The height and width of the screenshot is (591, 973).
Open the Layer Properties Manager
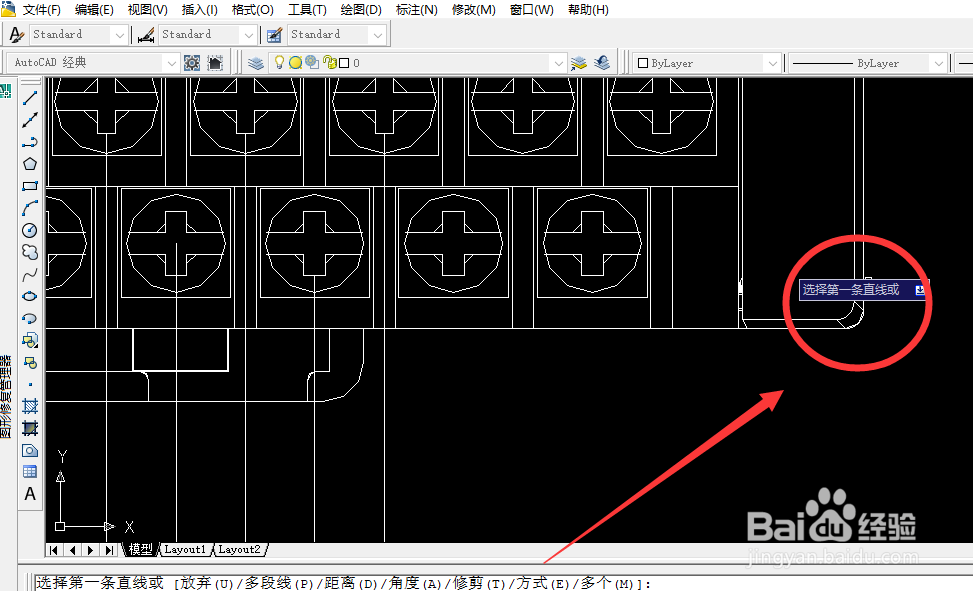(256, 63)
